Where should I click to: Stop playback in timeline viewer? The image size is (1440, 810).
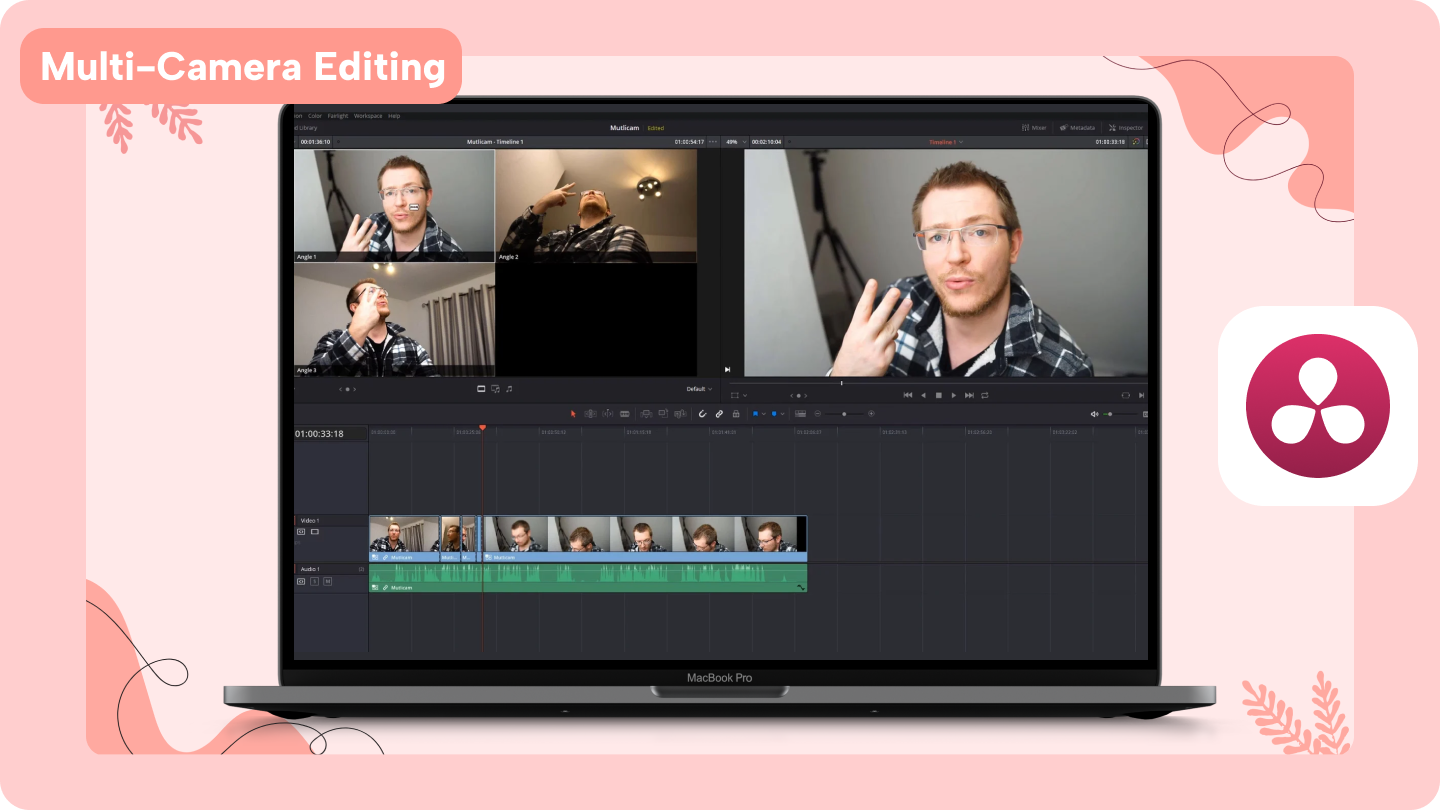click(x=938, y=395)
